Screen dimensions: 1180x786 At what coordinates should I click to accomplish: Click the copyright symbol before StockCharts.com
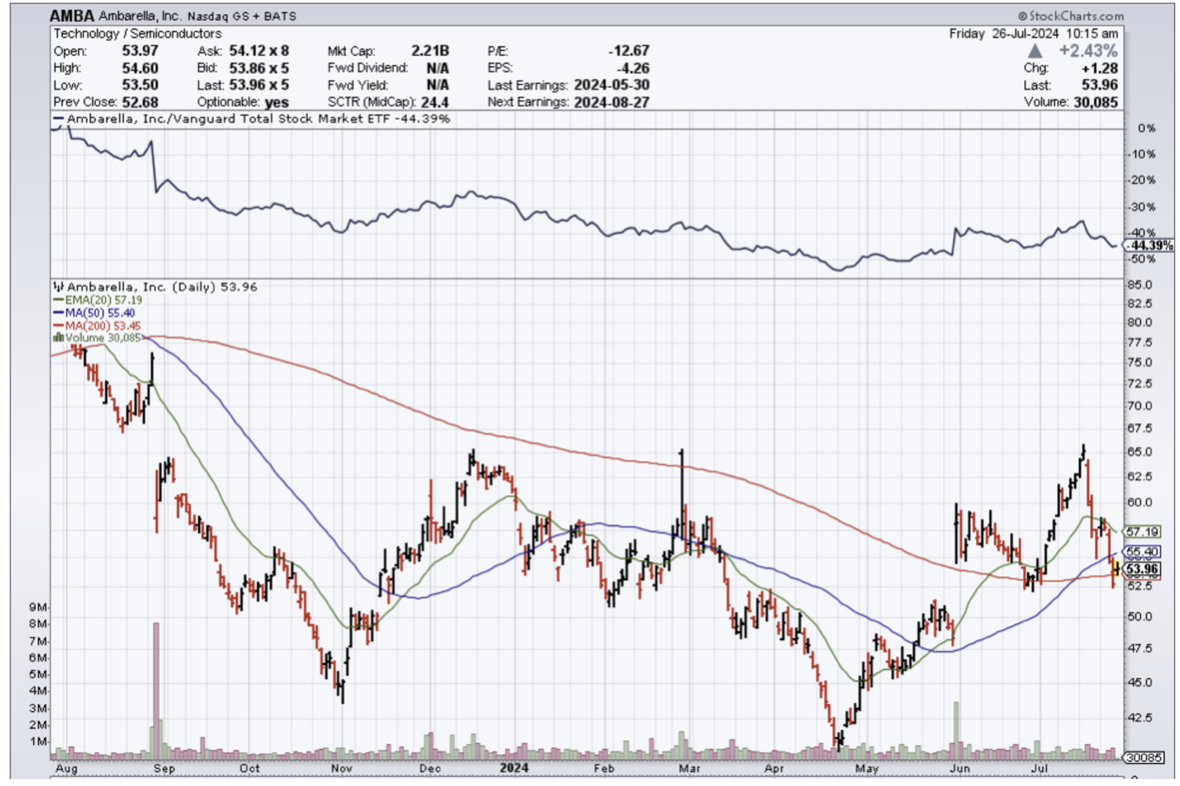[1023, 16]
